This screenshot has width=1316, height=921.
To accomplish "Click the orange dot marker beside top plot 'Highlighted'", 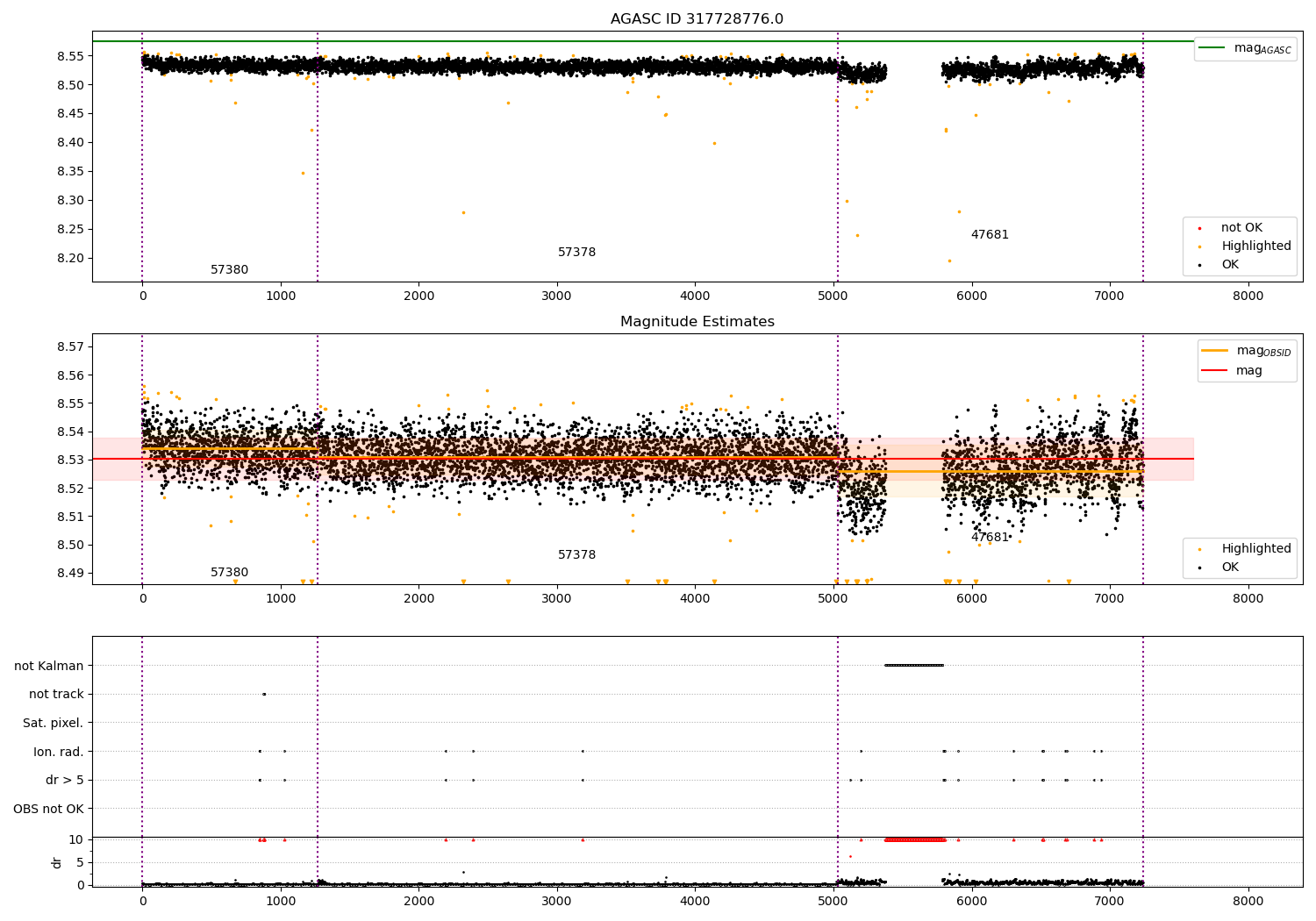I will click(1199, 246).
